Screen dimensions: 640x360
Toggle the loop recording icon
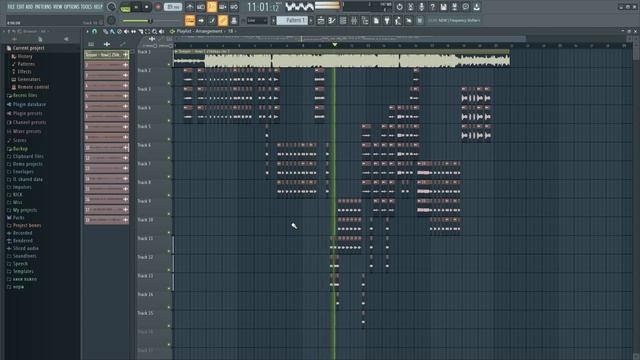pyautogui.click(x=234, y=7)
